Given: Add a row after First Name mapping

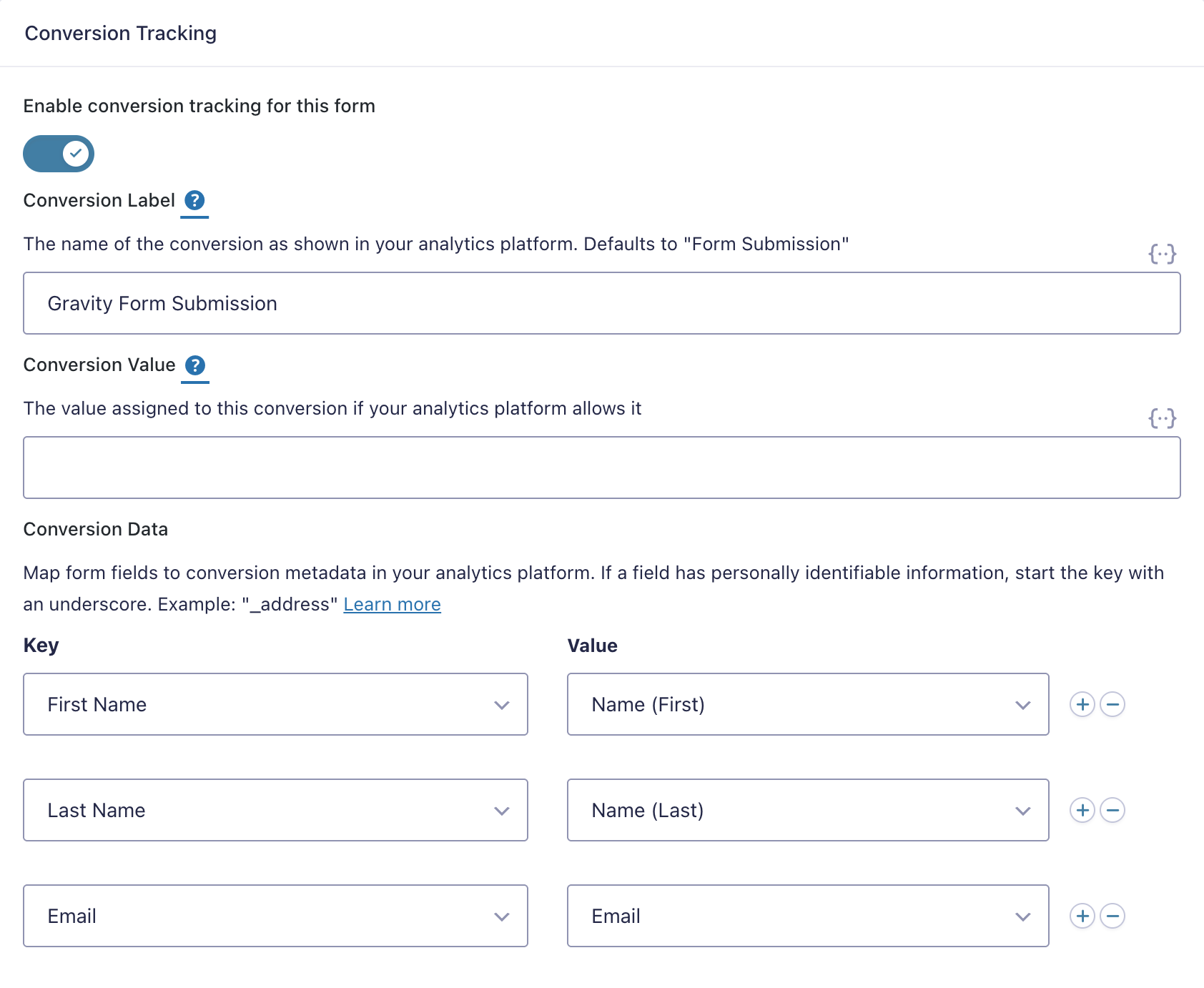Looking at the screenshot, I should [x=1082, y=704].
